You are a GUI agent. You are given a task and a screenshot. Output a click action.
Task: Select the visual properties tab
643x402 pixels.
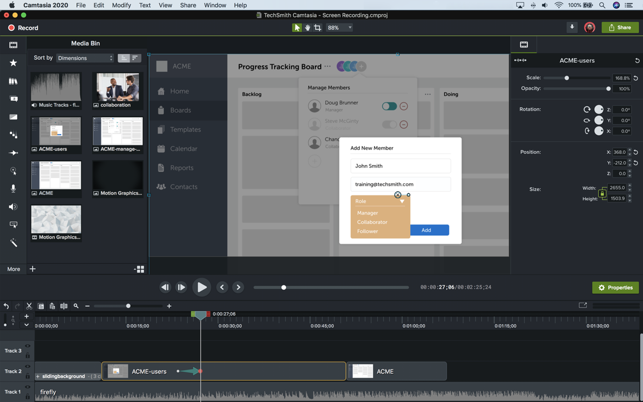coord(524,45)
